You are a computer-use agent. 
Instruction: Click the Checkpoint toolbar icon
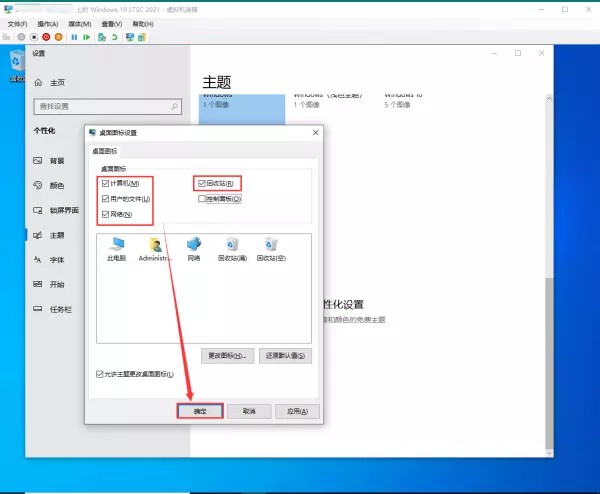(x=102, y=37)
